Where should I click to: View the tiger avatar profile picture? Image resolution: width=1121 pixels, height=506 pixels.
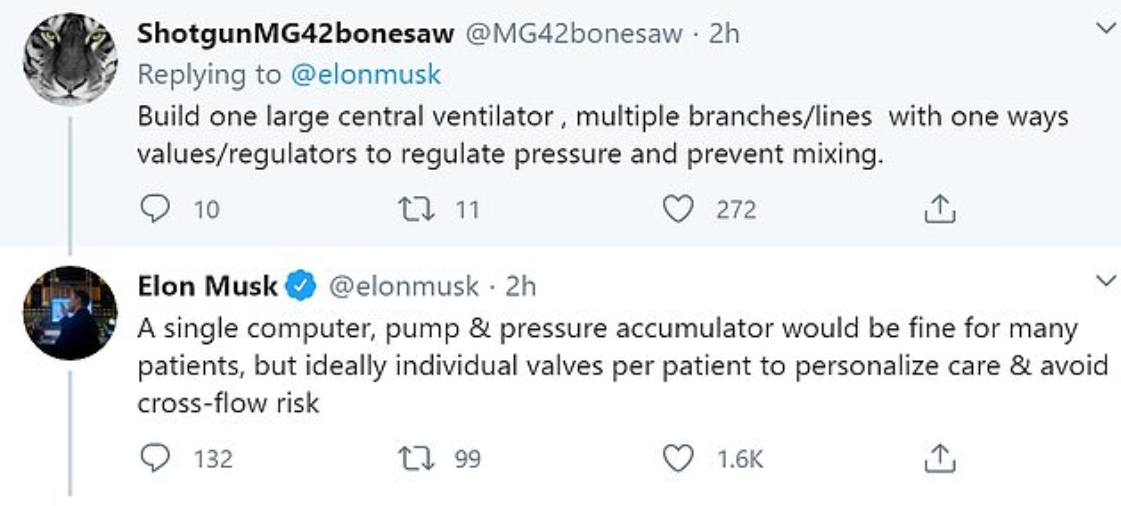70,59
